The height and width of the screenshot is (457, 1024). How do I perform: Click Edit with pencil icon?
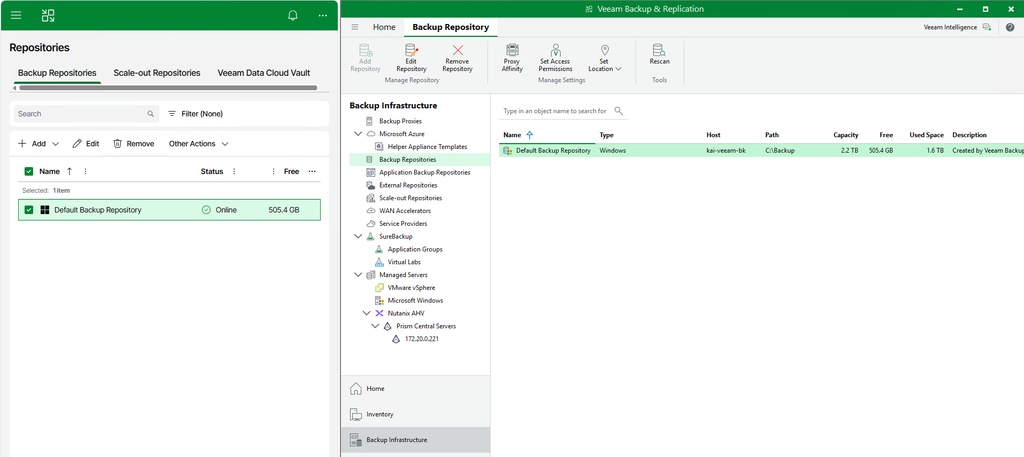86,144
